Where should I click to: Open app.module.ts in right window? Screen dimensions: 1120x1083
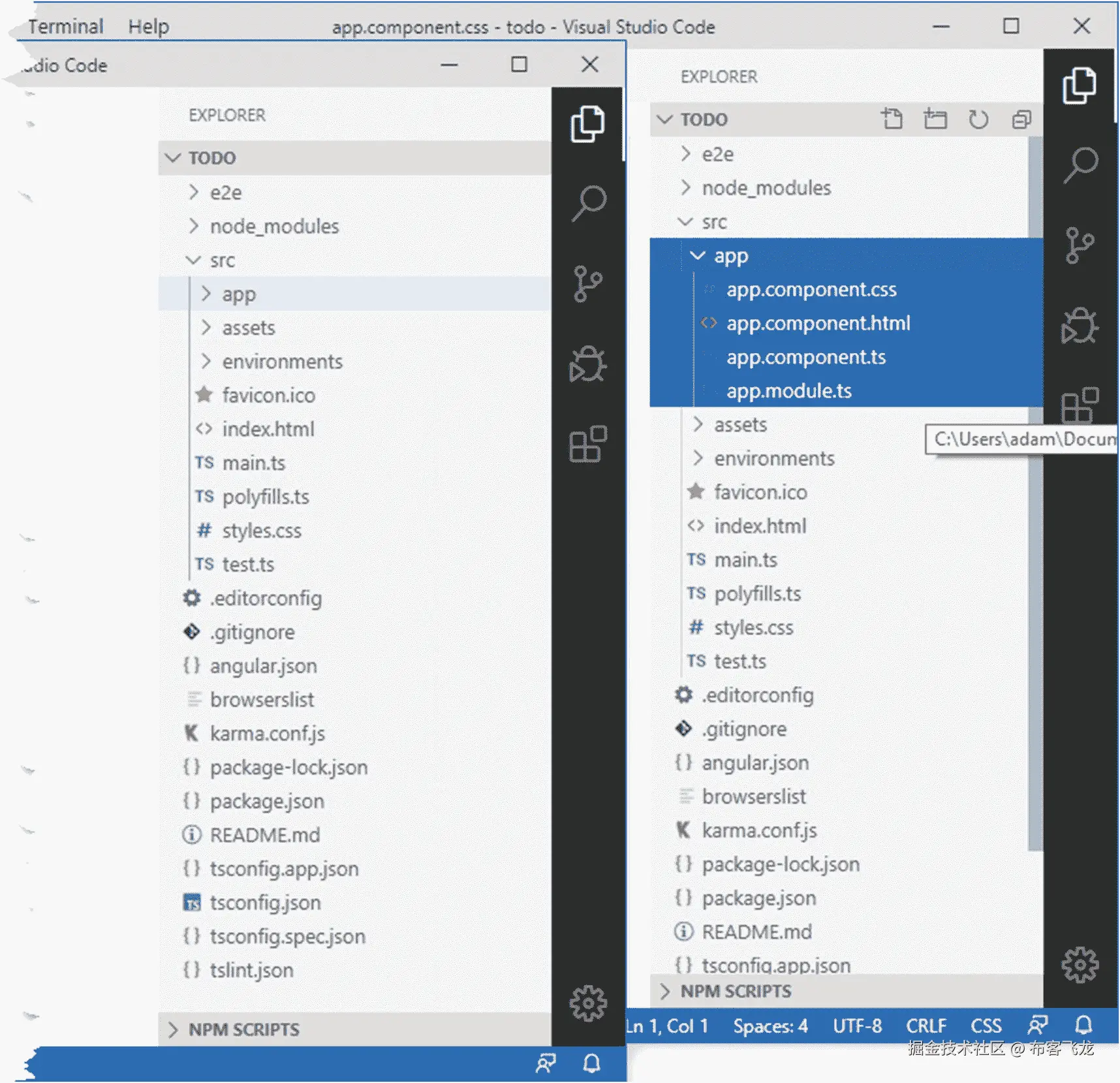(846, 391)
